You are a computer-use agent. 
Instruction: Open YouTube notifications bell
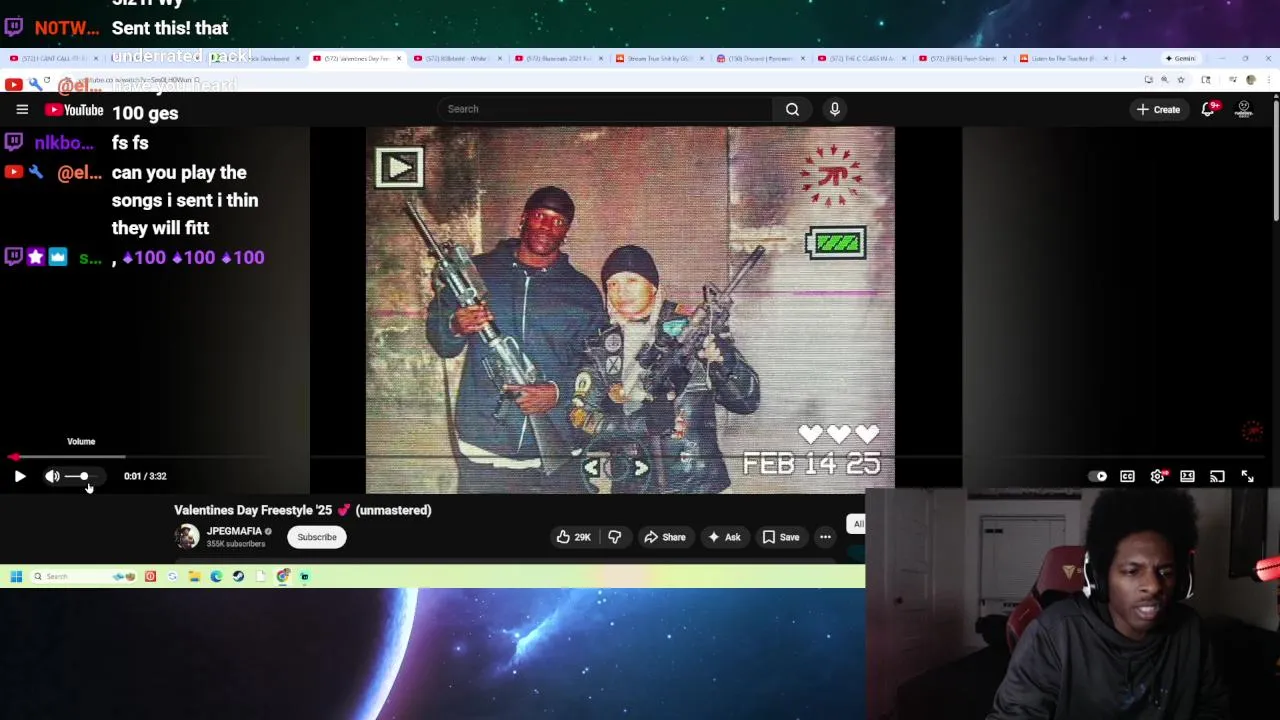(1208, 109)
